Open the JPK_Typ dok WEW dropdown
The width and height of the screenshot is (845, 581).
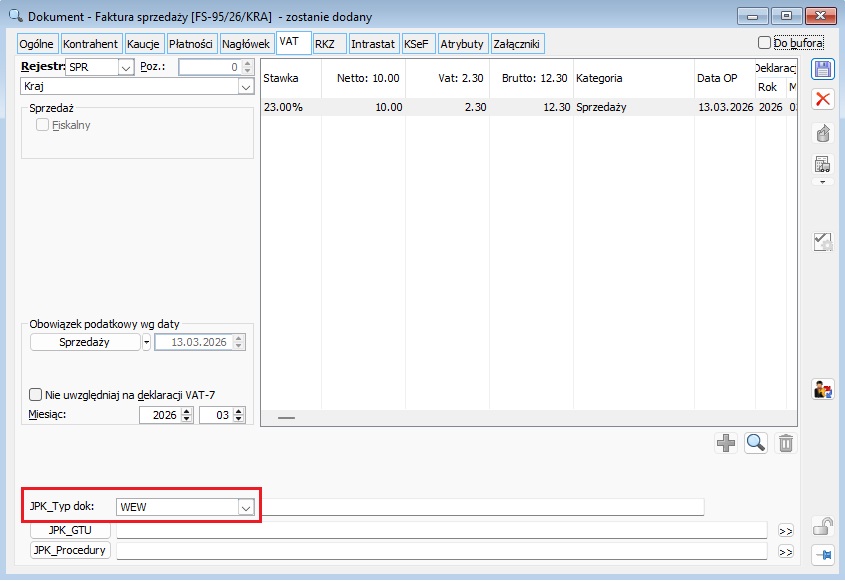click(246, 507)
